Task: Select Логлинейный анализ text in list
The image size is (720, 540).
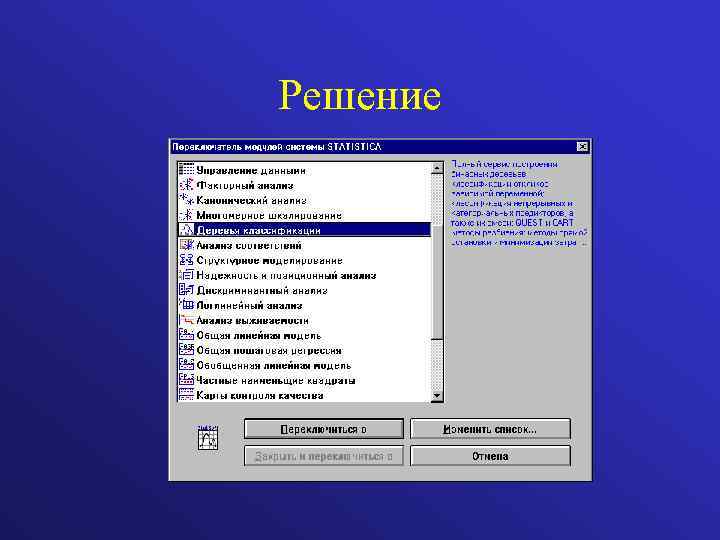Action: pos(249,305)
